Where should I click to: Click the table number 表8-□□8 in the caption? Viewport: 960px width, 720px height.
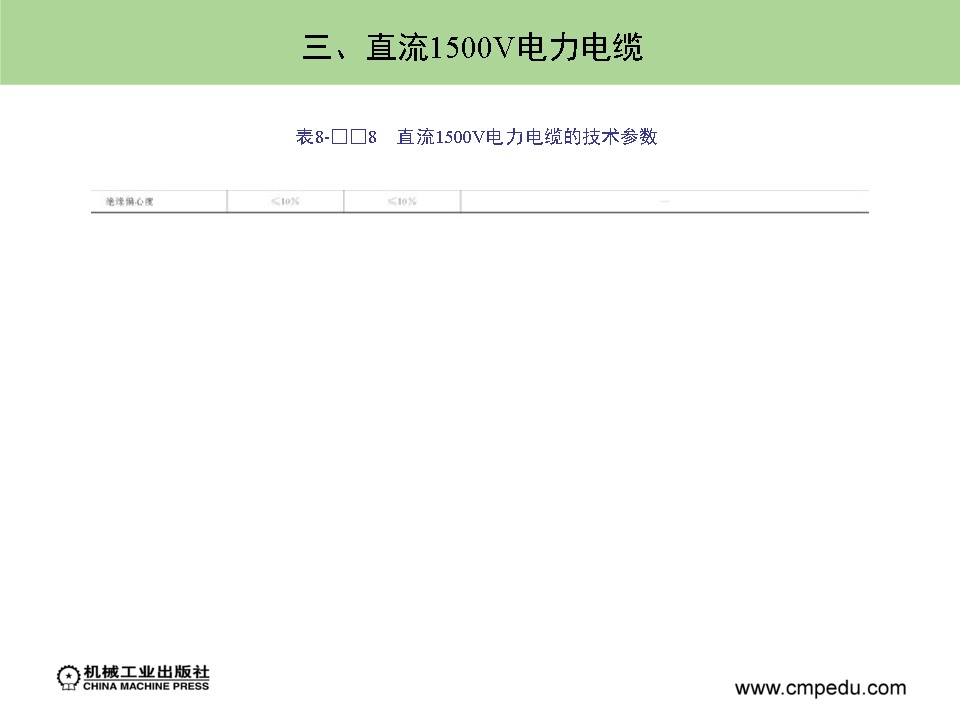pos(335,137)
